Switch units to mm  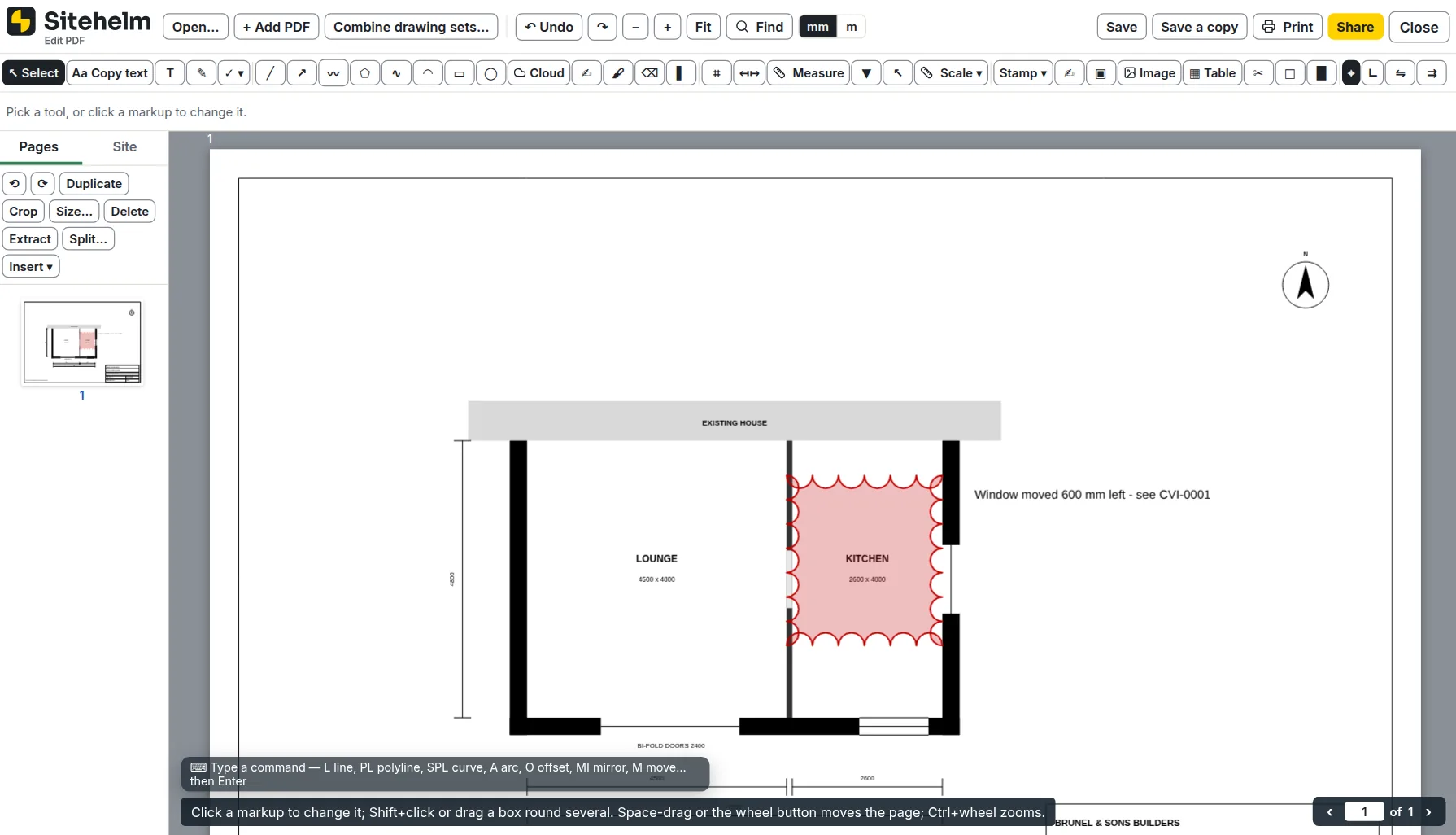(818, 27)
